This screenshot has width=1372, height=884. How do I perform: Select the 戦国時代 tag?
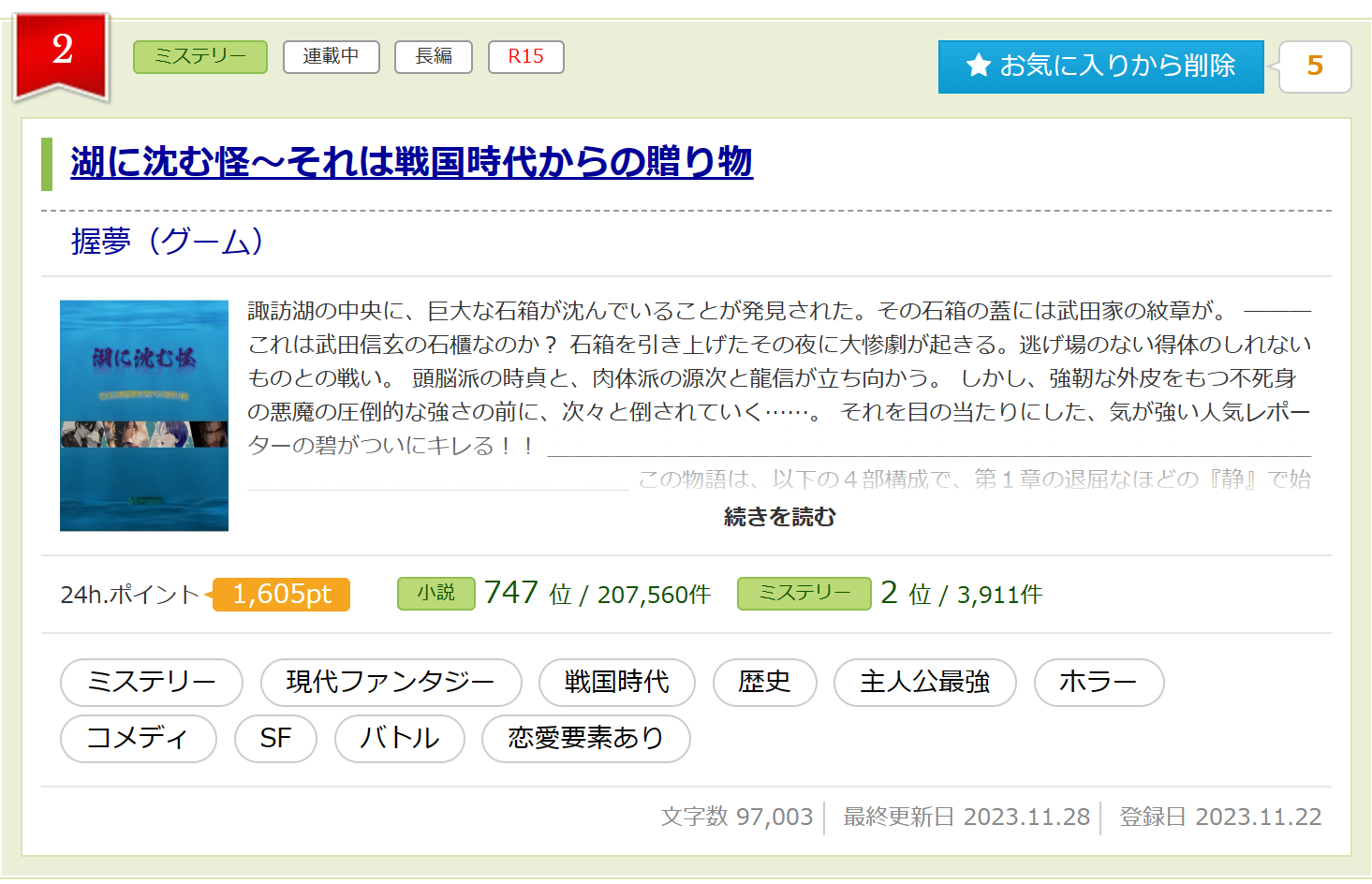click(x=616, y=683)
